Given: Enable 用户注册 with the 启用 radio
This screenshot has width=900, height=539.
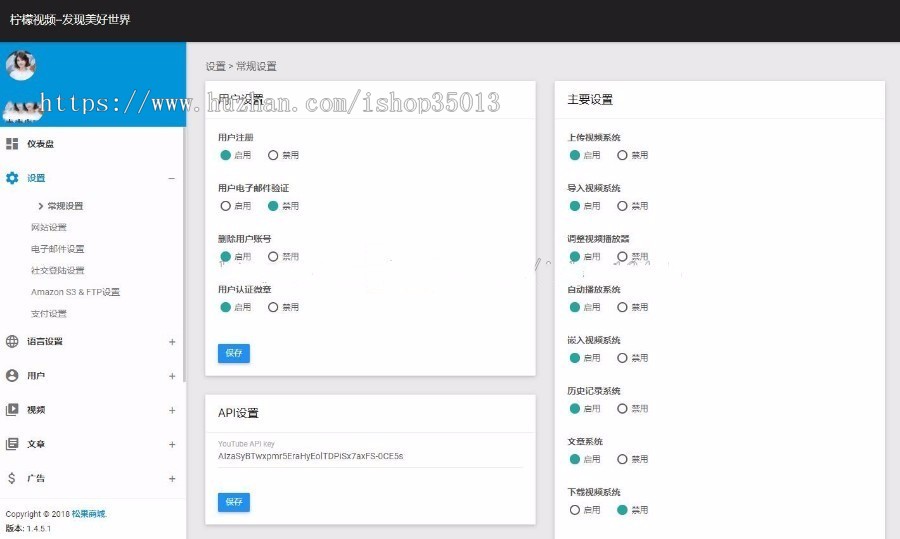Looking at the screenshot, I should pyautogui.click(x=226, y=155).
